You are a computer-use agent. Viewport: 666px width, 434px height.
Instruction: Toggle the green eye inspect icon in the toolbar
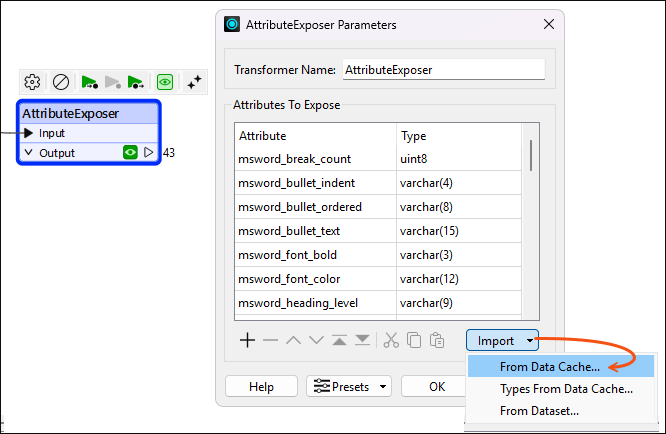click(165, 82)
